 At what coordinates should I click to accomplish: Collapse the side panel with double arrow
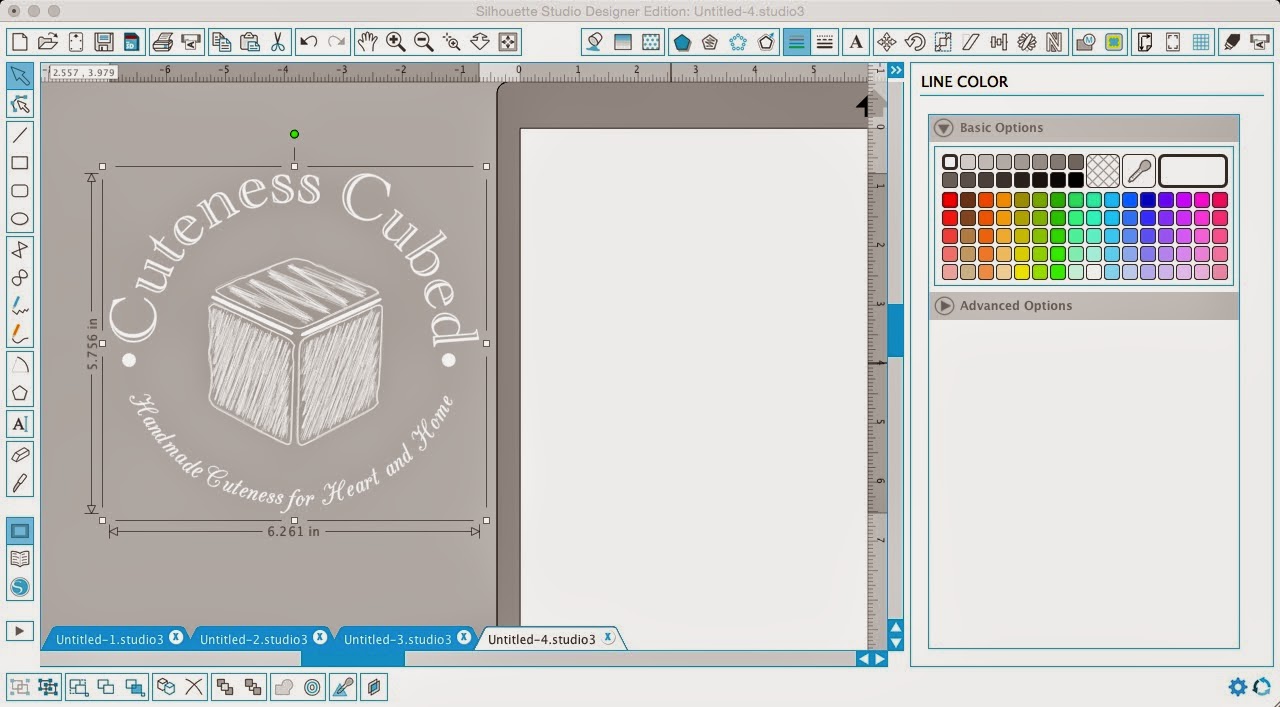tap(897, 70)
